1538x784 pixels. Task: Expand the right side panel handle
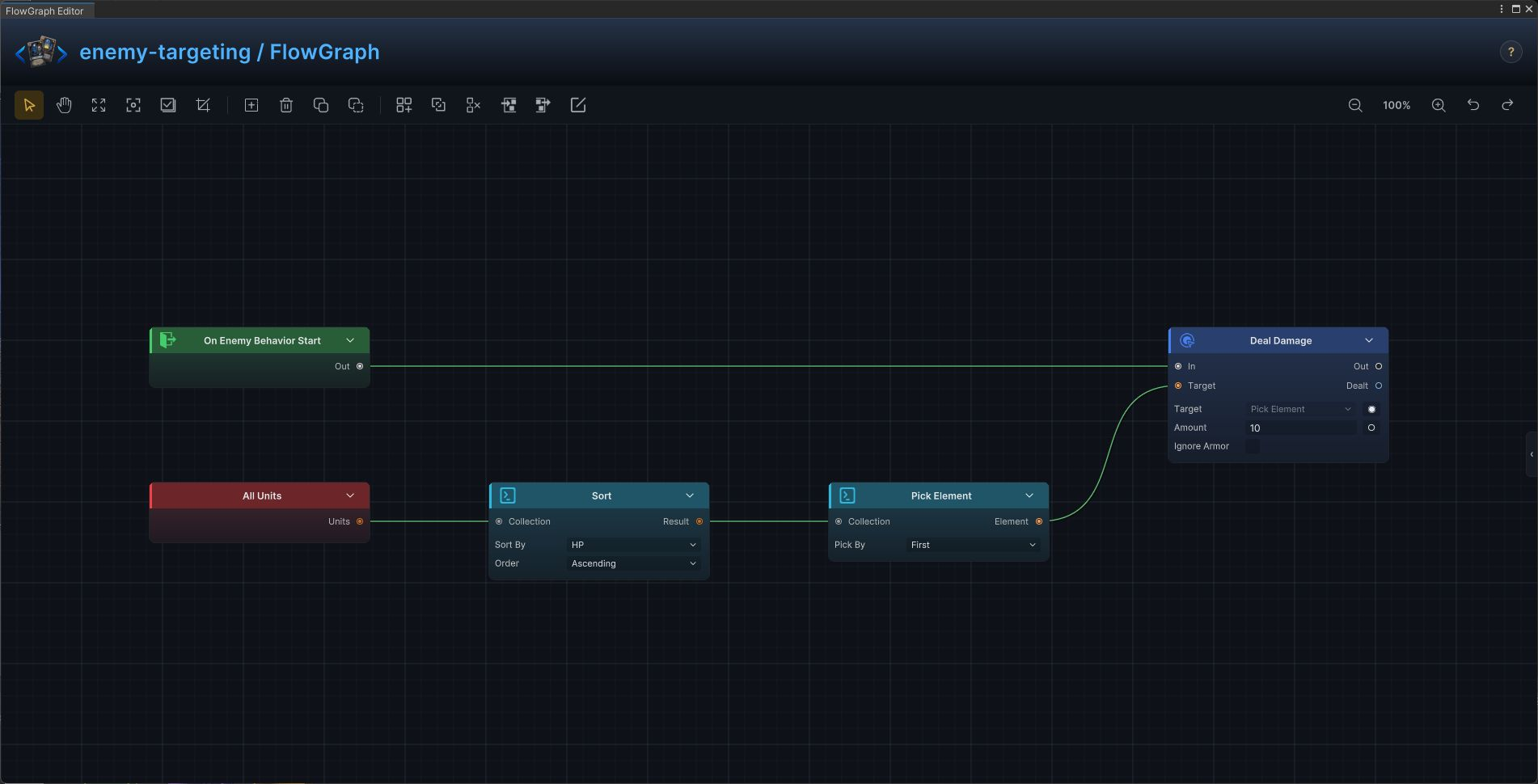1532,454
